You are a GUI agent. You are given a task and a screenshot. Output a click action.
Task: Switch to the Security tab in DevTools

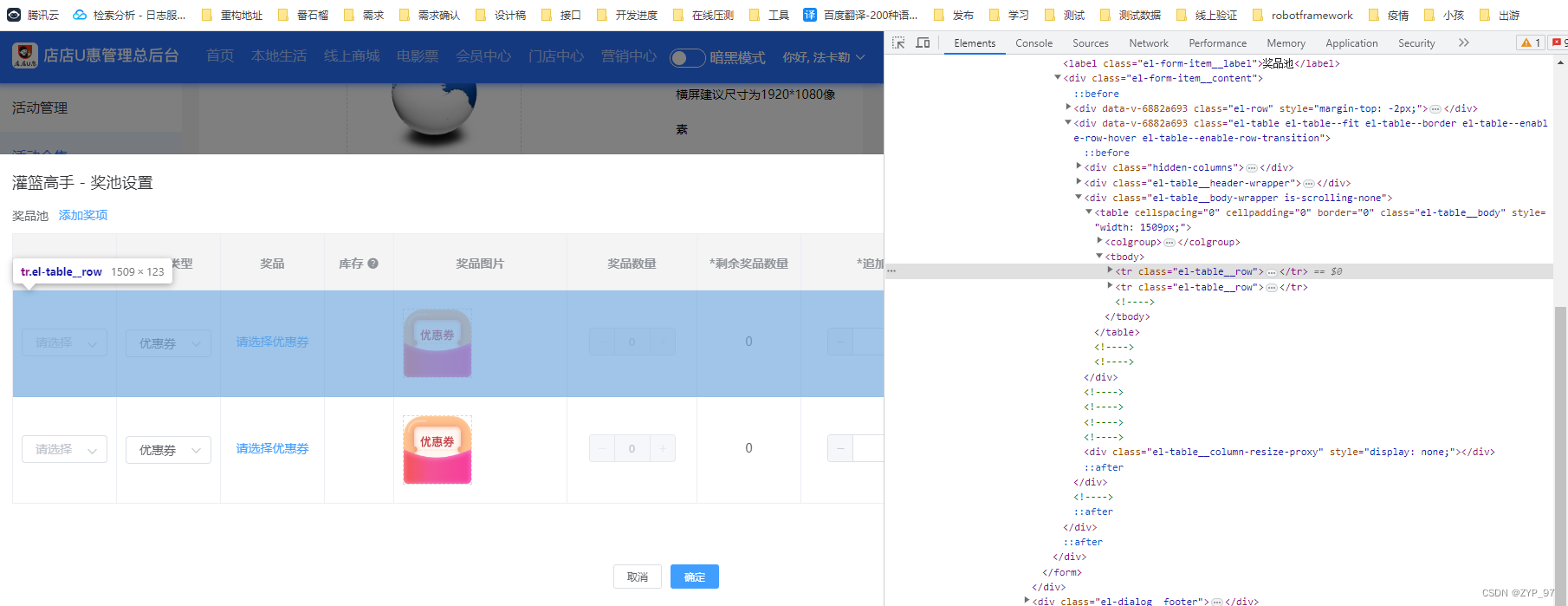1416,42
